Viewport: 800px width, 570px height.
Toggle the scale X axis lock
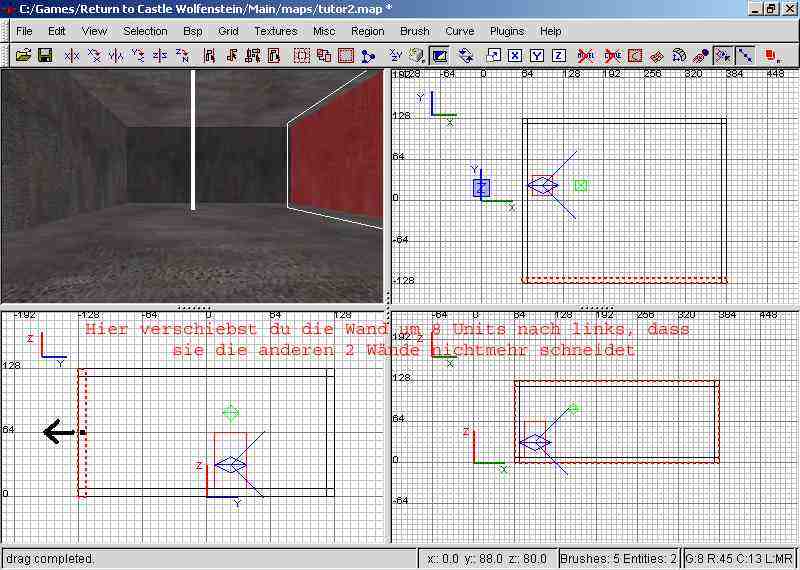(x=514, y=55)
